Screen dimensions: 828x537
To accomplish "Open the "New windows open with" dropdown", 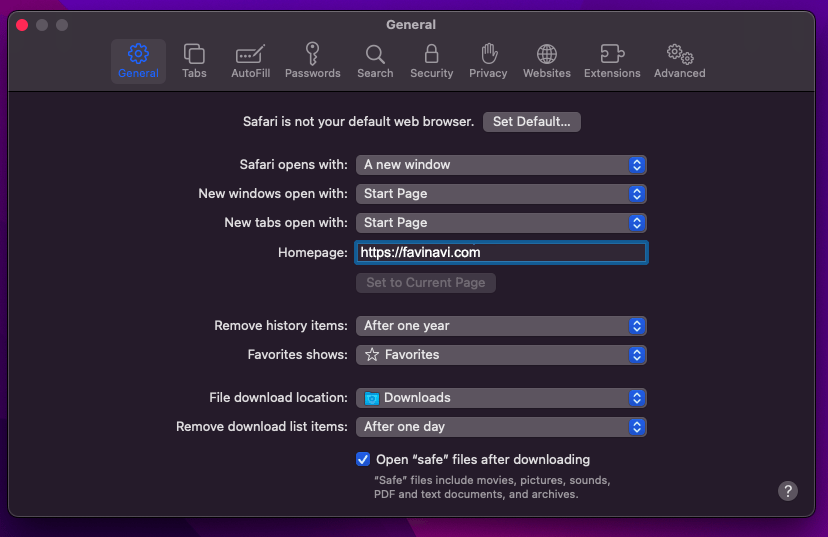I will coord(501,194).
